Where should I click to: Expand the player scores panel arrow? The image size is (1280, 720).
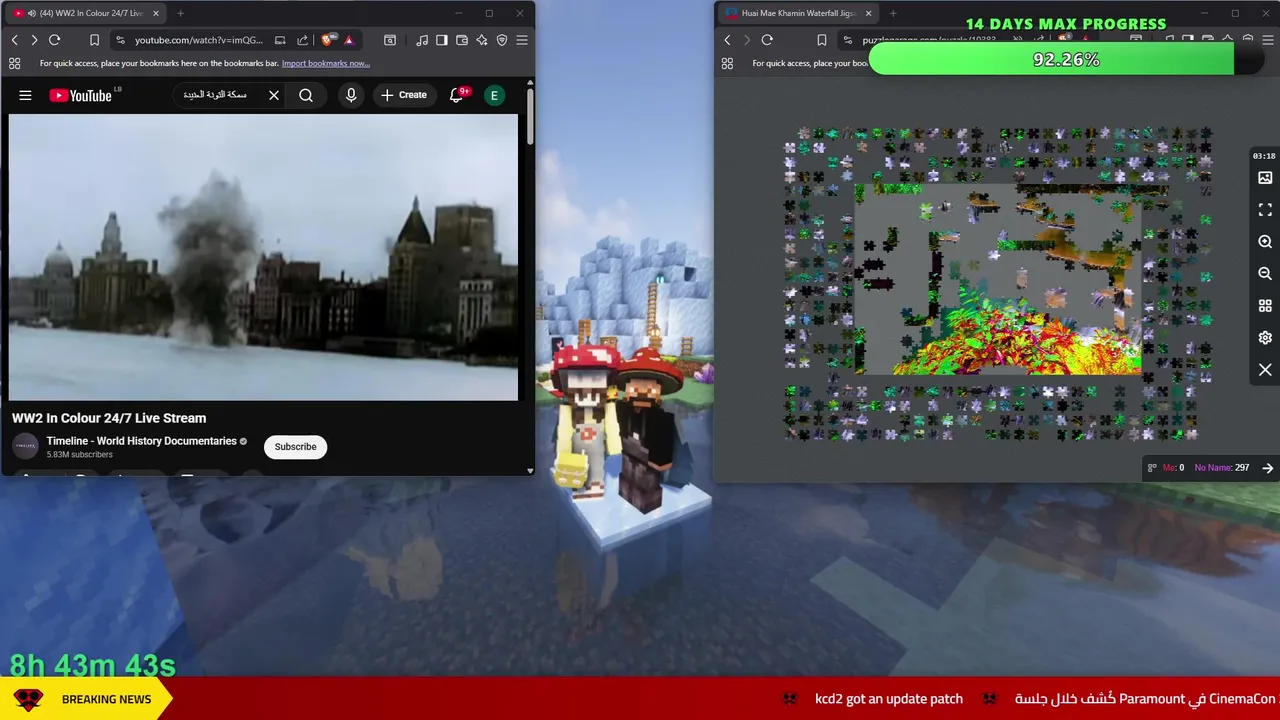tap(1267, 468)
